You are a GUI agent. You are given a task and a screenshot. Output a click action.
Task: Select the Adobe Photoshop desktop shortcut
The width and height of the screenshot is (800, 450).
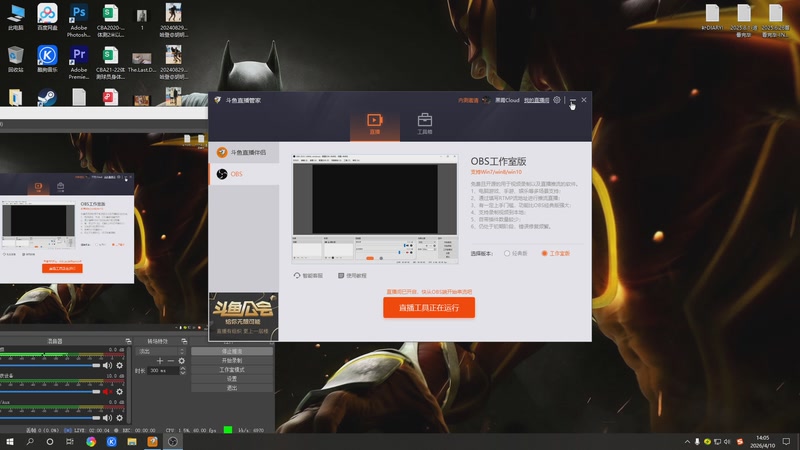coord(79,20)
